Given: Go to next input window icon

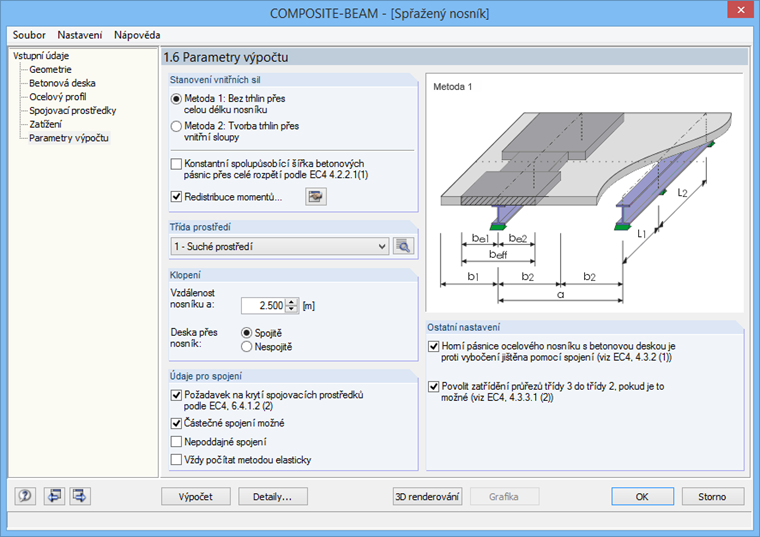Looking at the screenshot, I should pyautogui.click(x=79, y=496).
